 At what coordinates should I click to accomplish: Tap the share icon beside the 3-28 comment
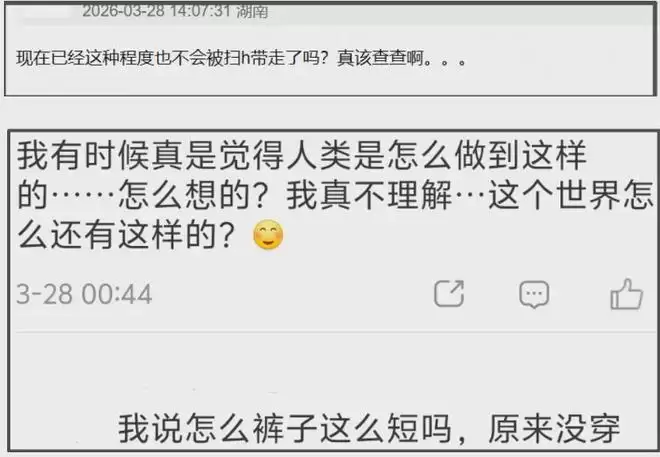449,293
